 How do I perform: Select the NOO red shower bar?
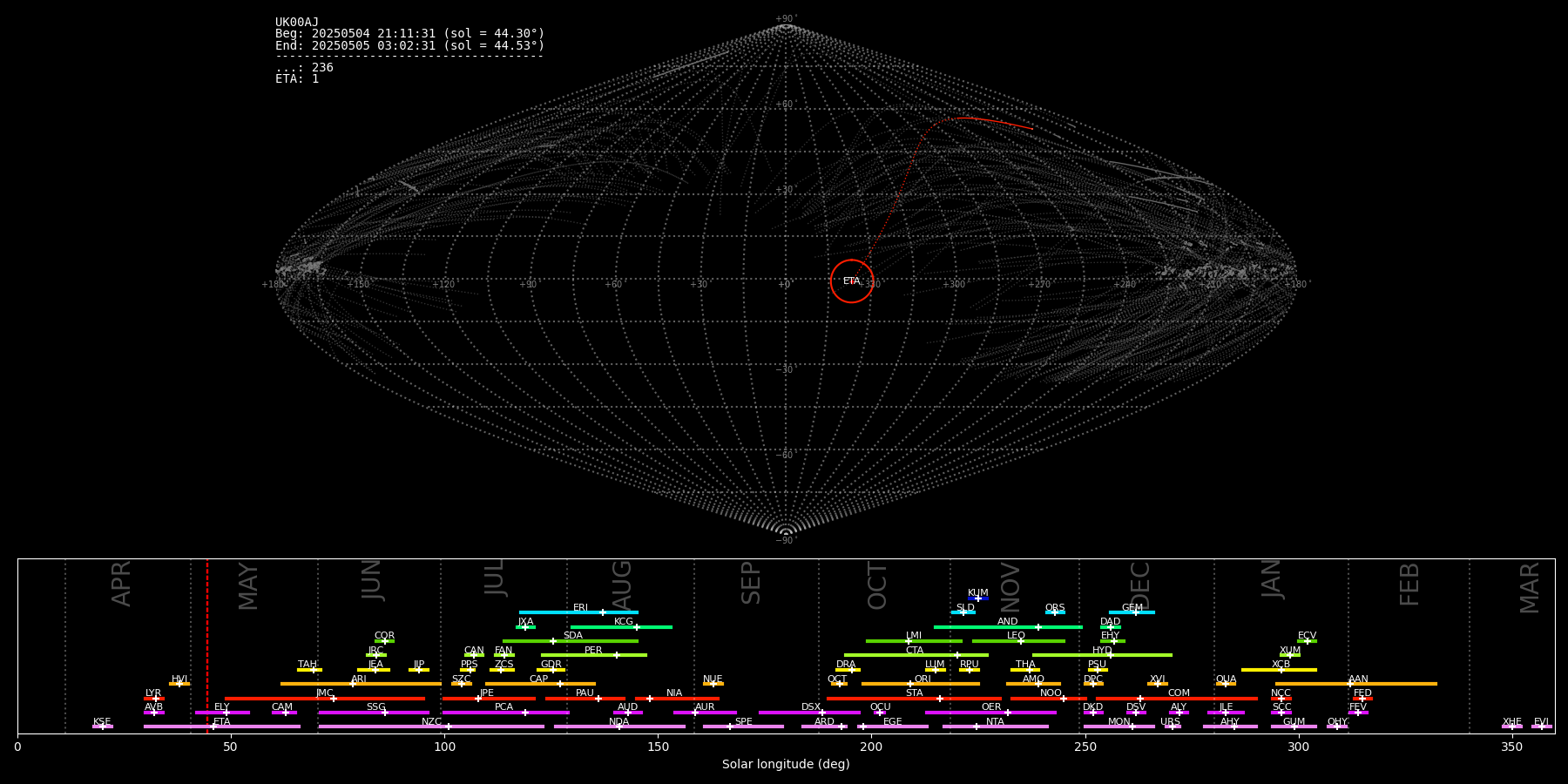tap(1049, 698)
